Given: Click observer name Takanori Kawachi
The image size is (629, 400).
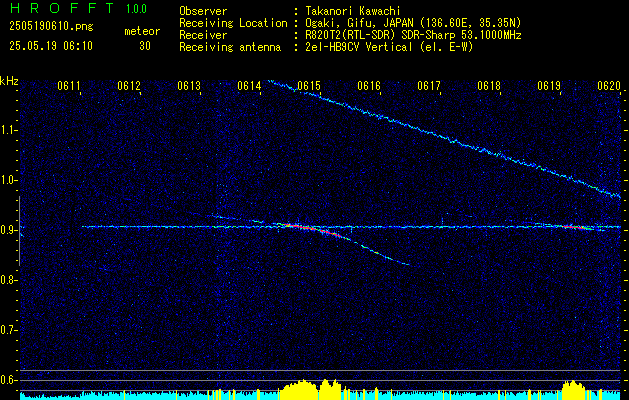Looking at the screenshot, I should coord(353,11).
